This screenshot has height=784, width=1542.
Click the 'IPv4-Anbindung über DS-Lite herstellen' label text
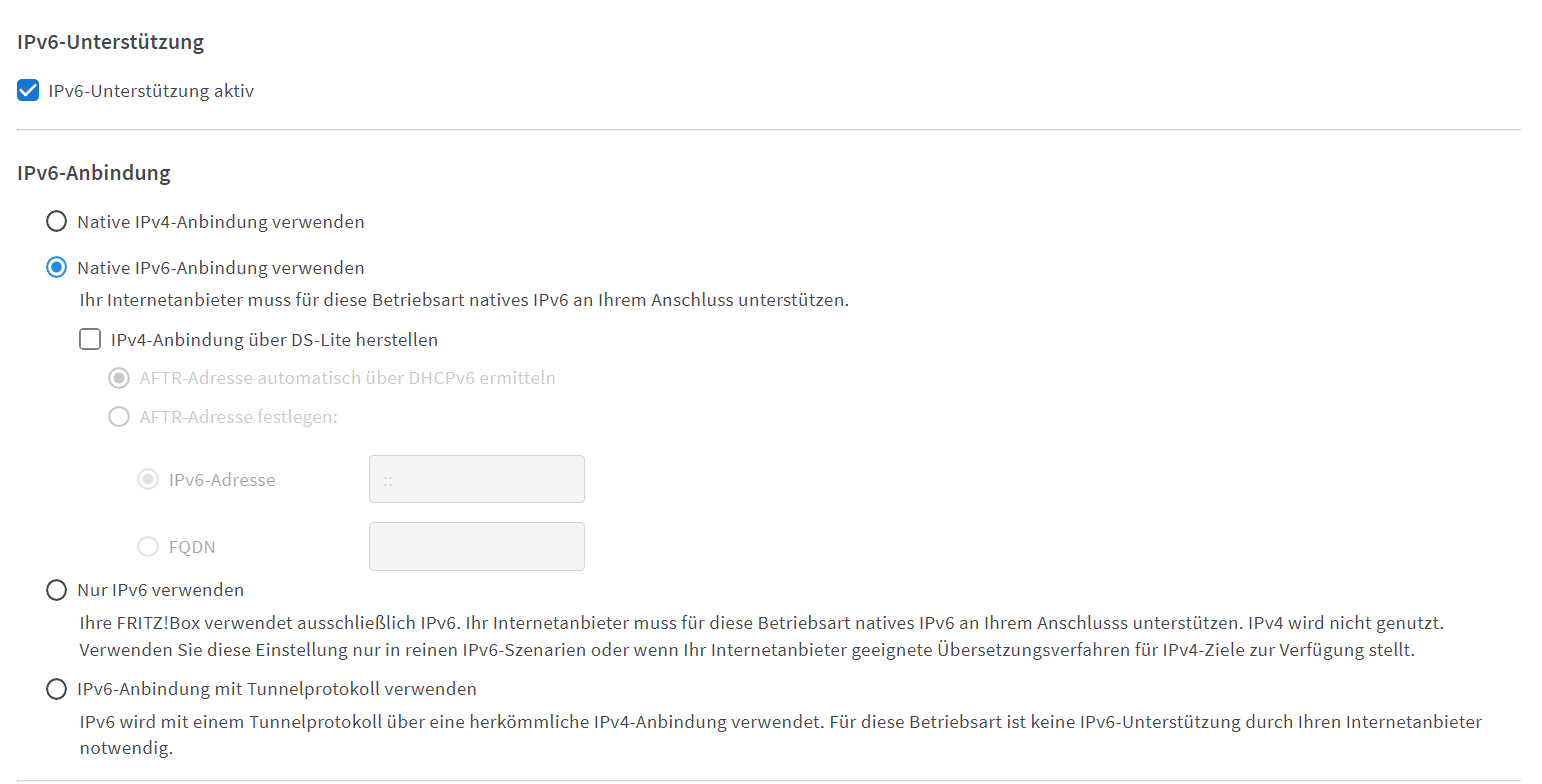275,339
